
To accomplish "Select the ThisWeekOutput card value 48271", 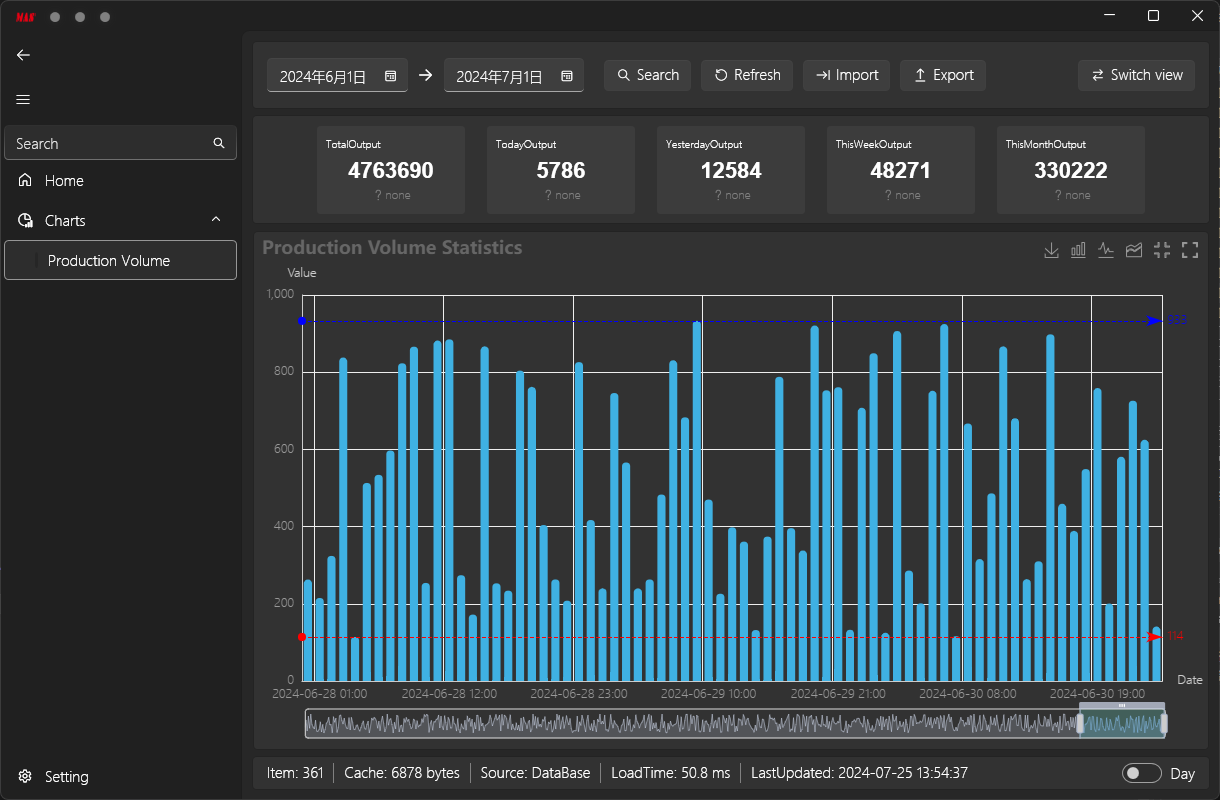I will click(901, 170).
